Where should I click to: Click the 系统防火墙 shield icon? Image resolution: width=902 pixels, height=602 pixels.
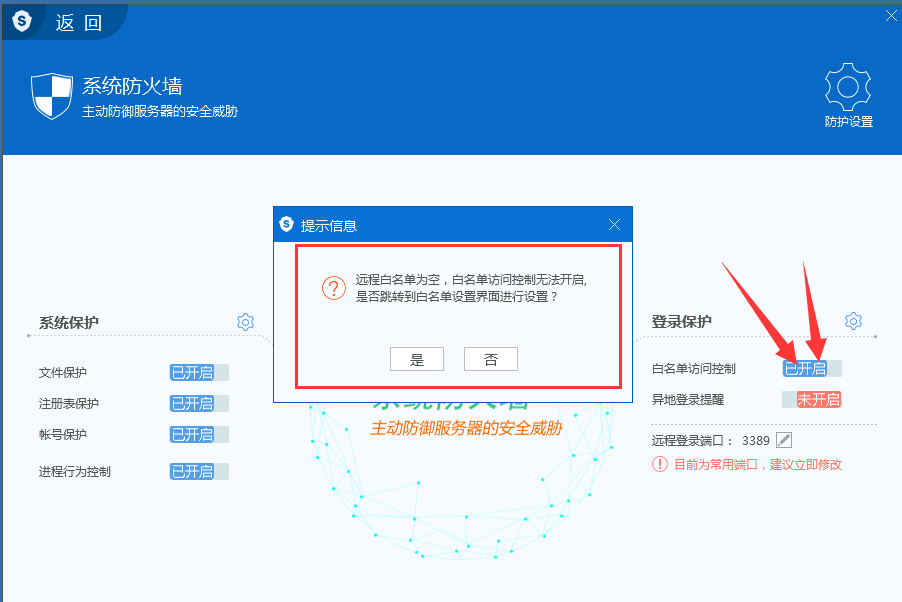click(52, 96)
